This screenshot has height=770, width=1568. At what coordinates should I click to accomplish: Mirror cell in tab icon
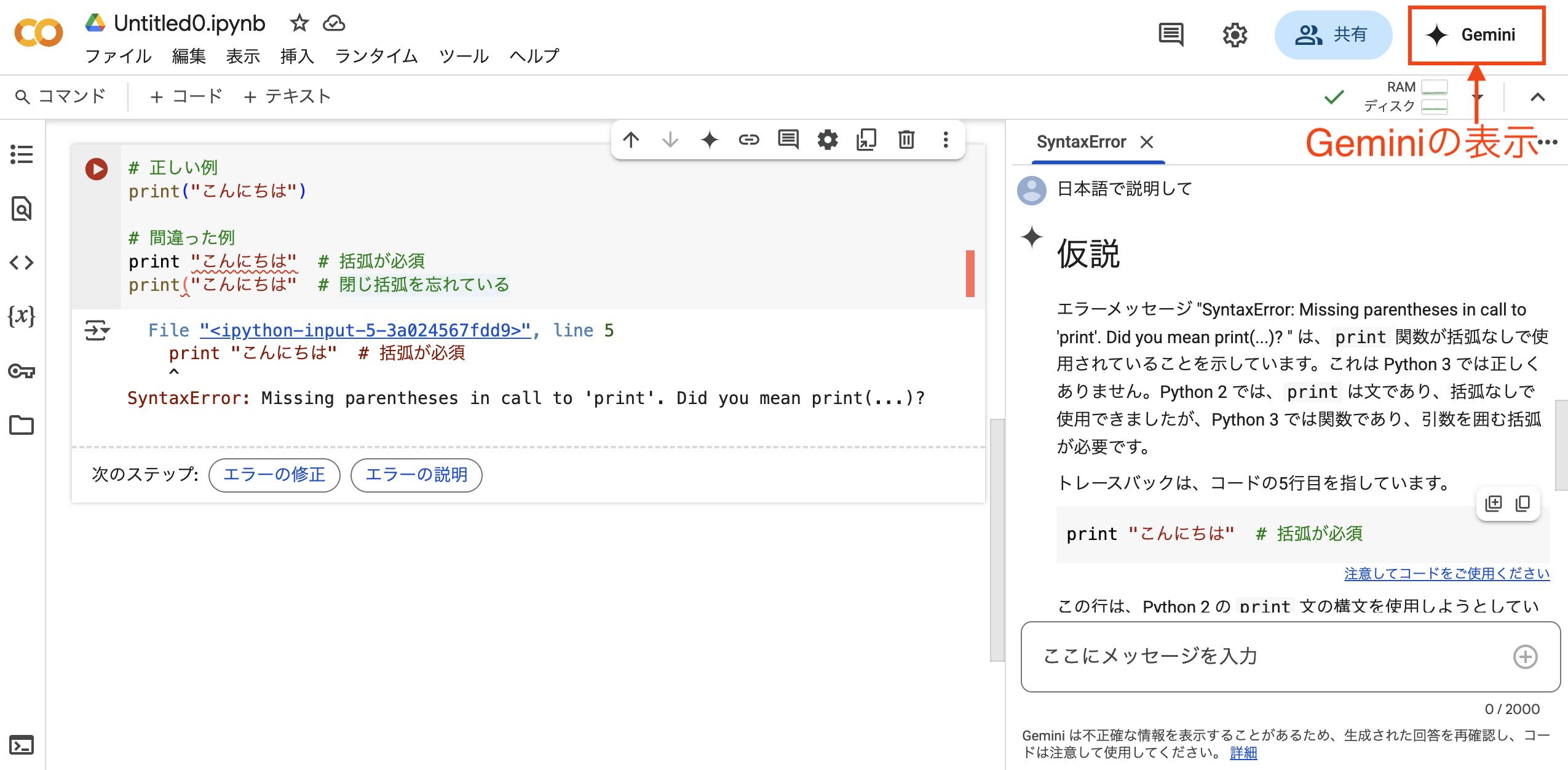tap(867, 140)
